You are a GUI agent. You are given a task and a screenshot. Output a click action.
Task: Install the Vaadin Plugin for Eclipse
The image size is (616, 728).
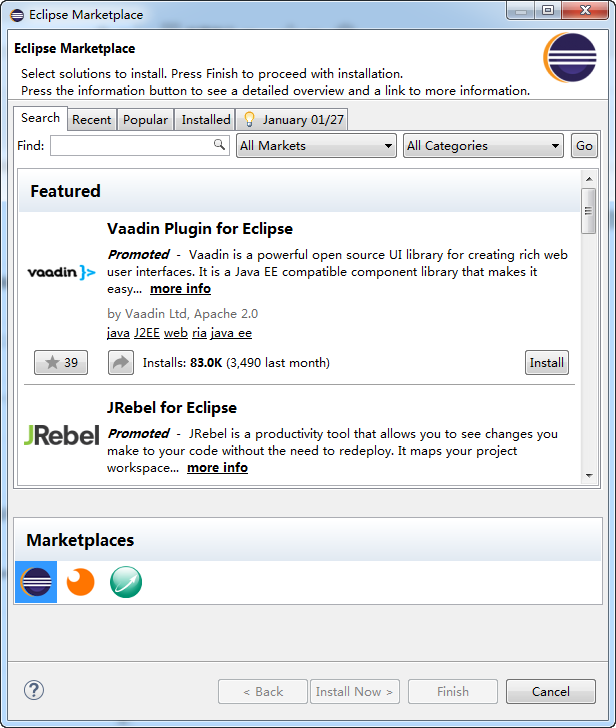click(x=546, y=363)
